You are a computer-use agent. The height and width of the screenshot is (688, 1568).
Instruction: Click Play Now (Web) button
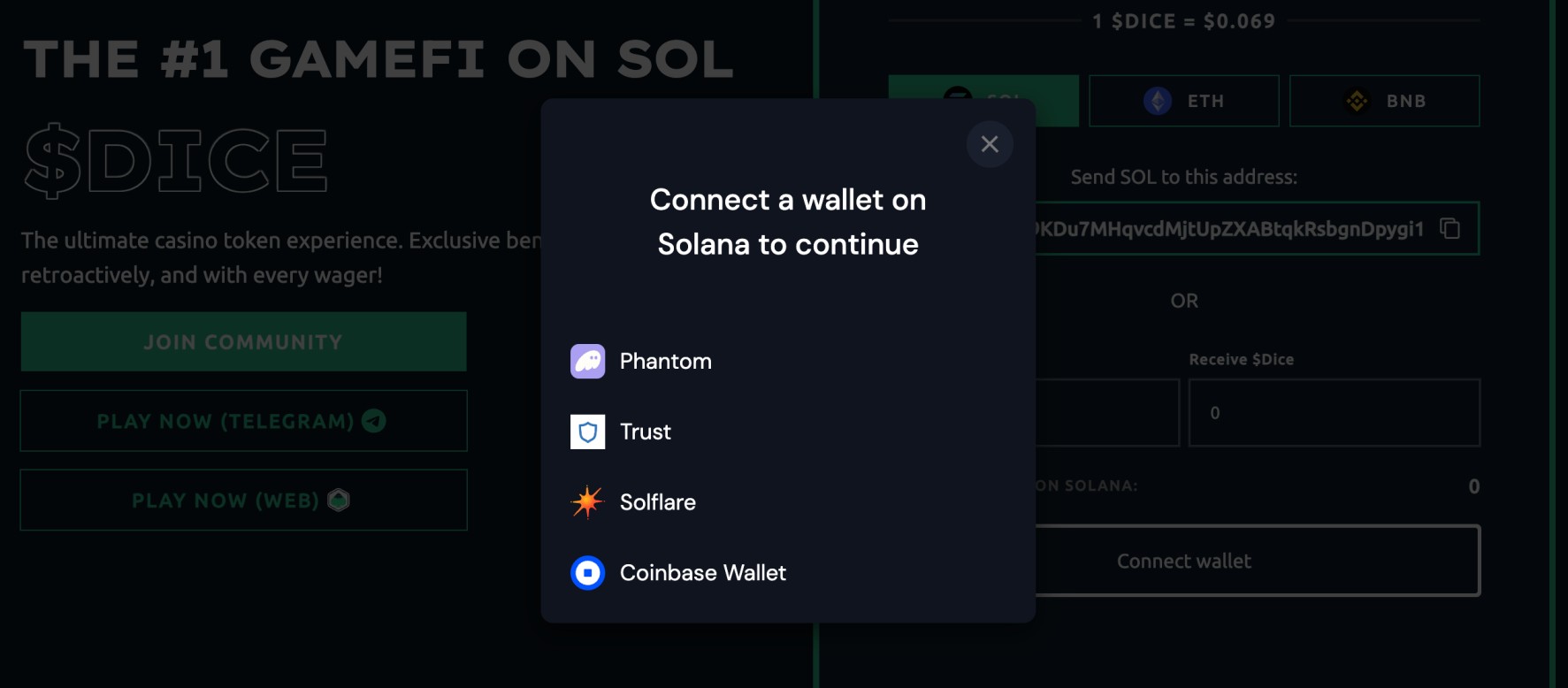(244, 501)
